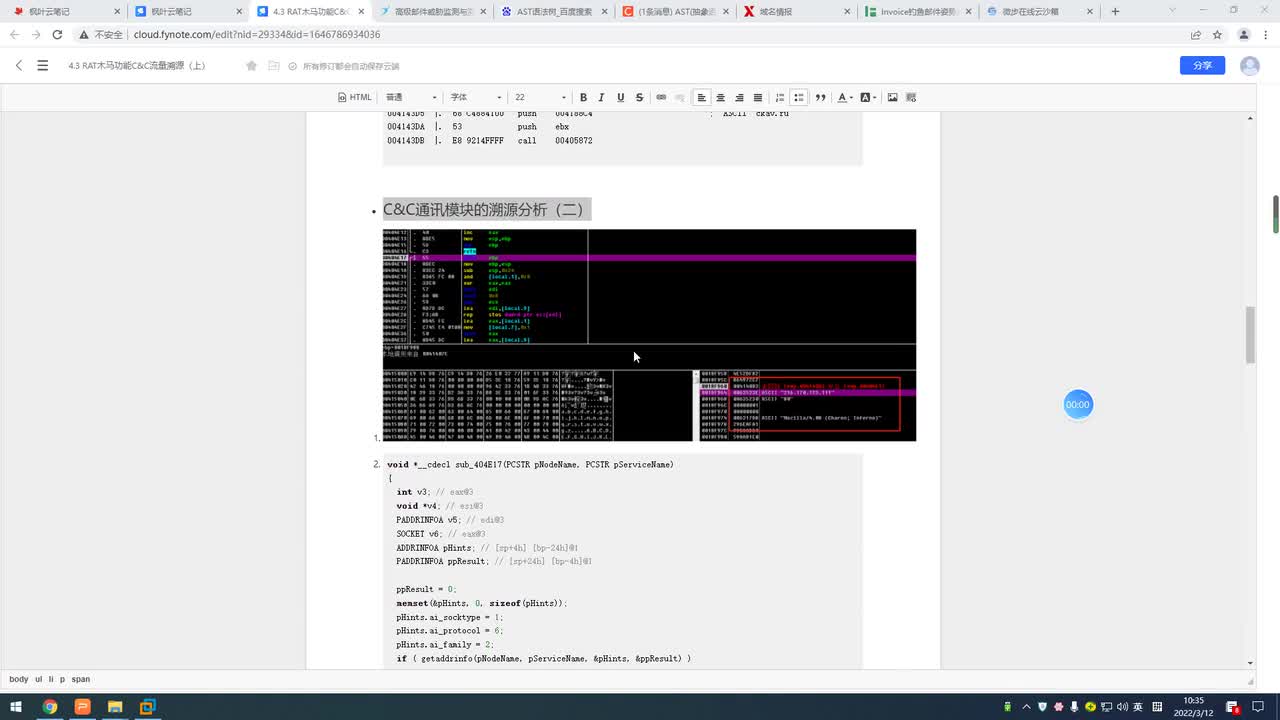Insert an image into the note
This screenshot has width=1280, height=720.
(892, 97)
